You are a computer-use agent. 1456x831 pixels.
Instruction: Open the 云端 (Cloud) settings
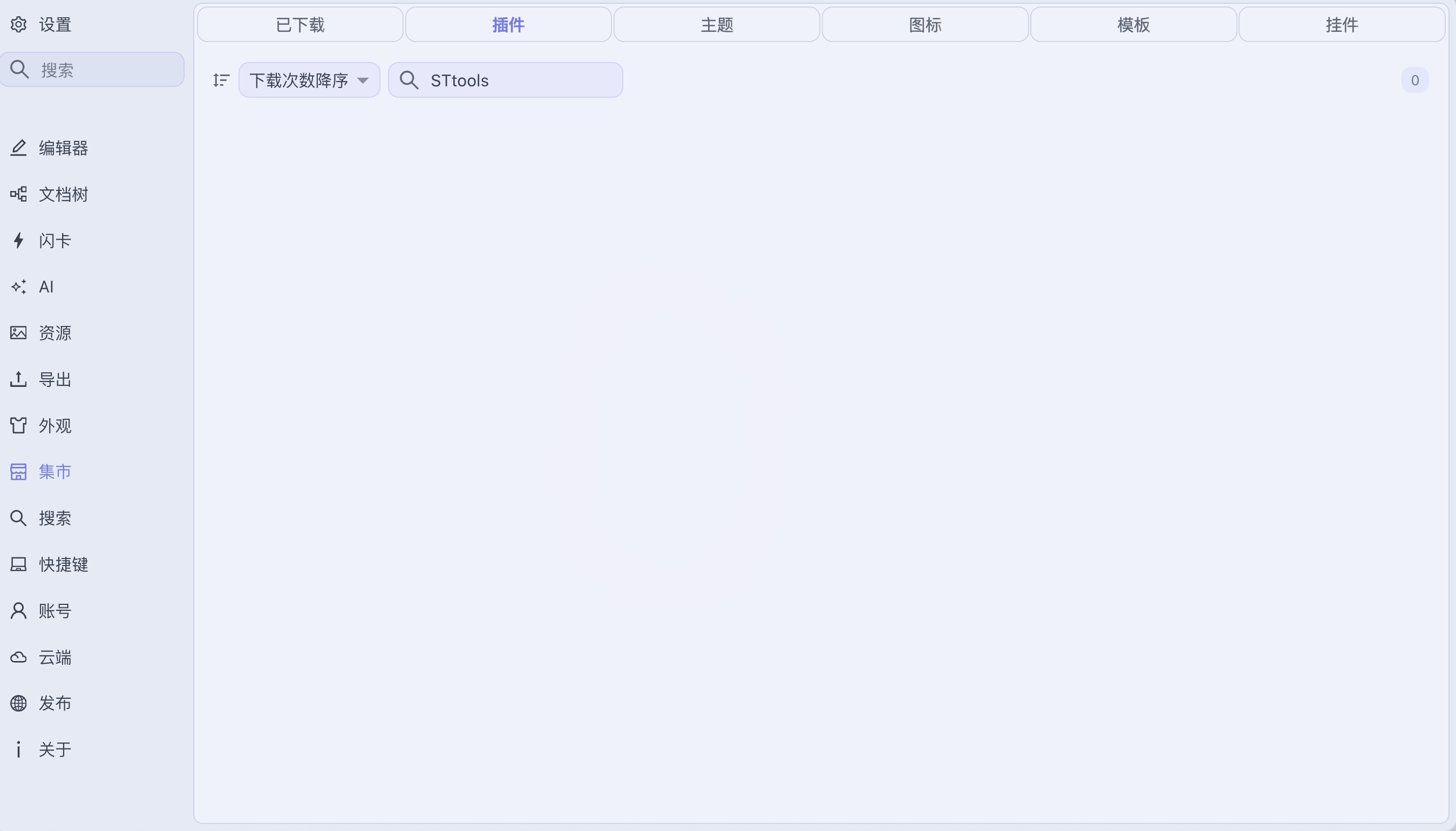click(x=55, y=657)
